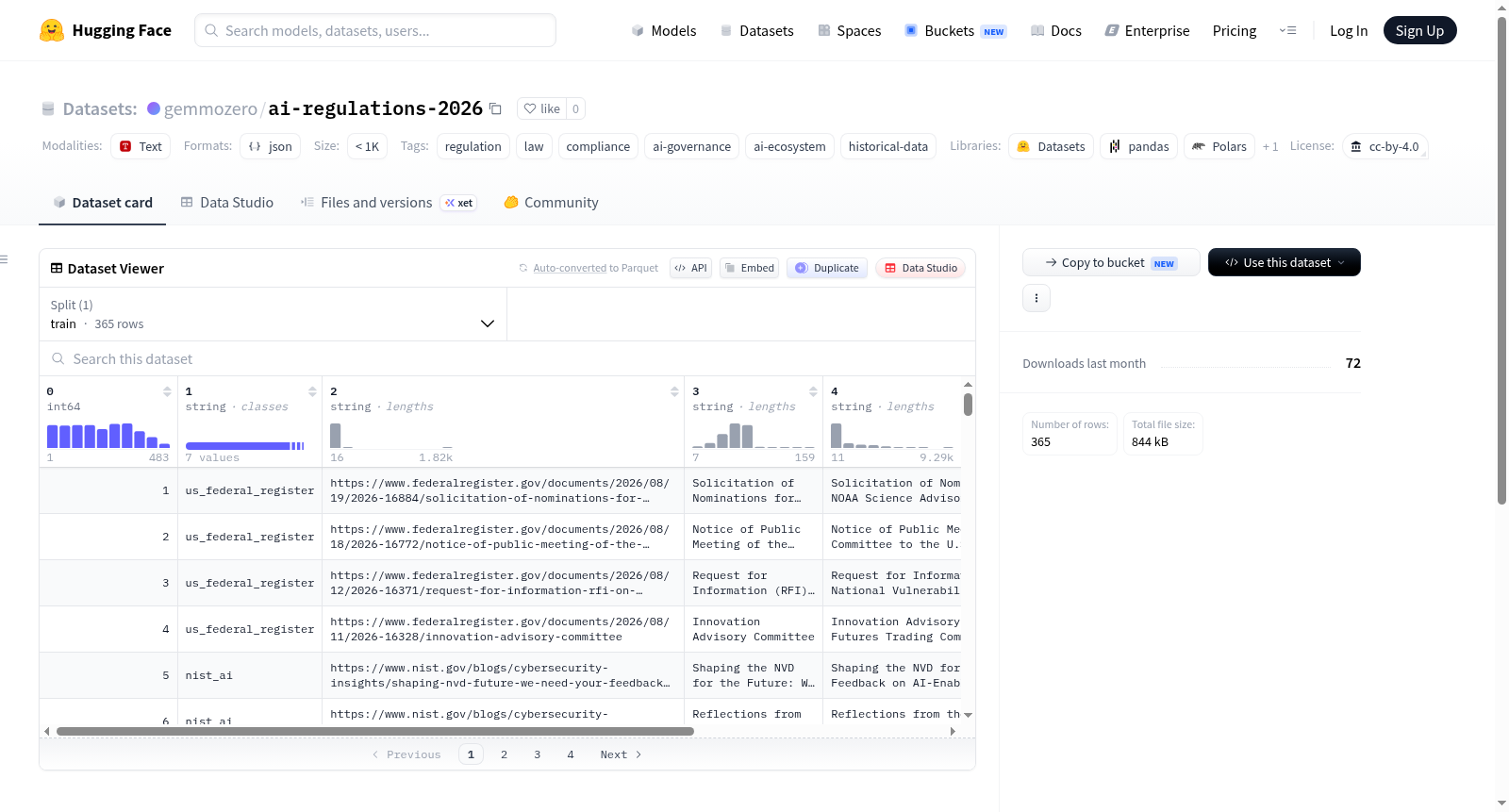Expand the +1 more libraries
This screenshot has width=1509, height=812.
(1270, 147)
